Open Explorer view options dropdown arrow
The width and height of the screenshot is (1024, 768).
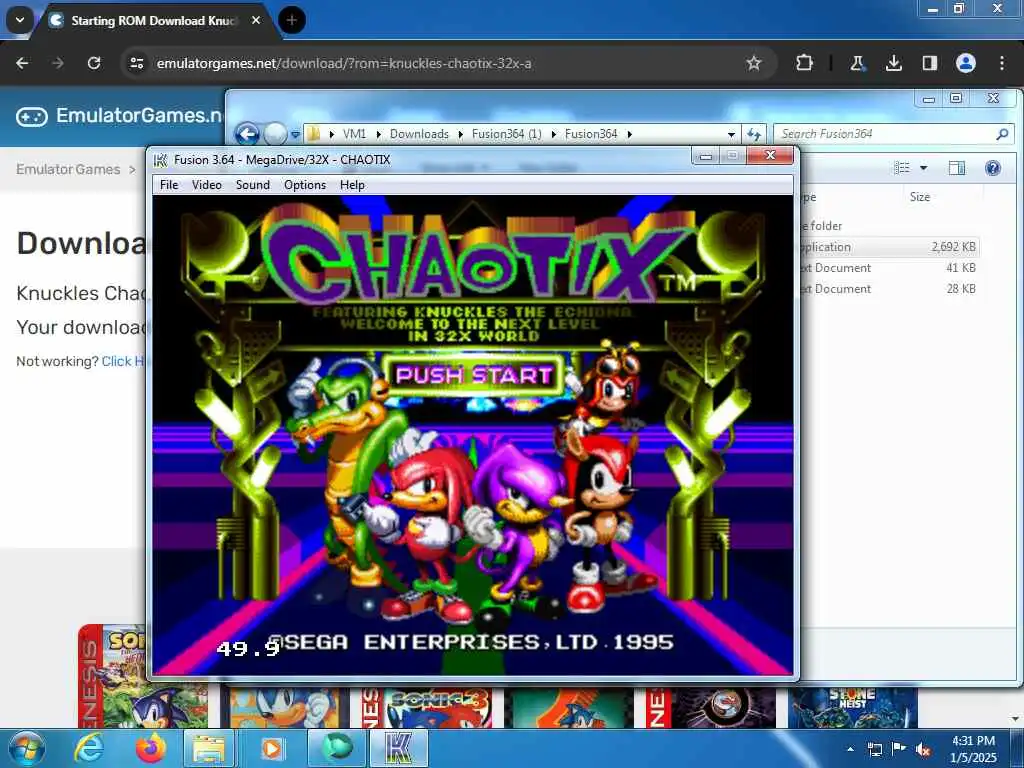[x=923, y=168]
